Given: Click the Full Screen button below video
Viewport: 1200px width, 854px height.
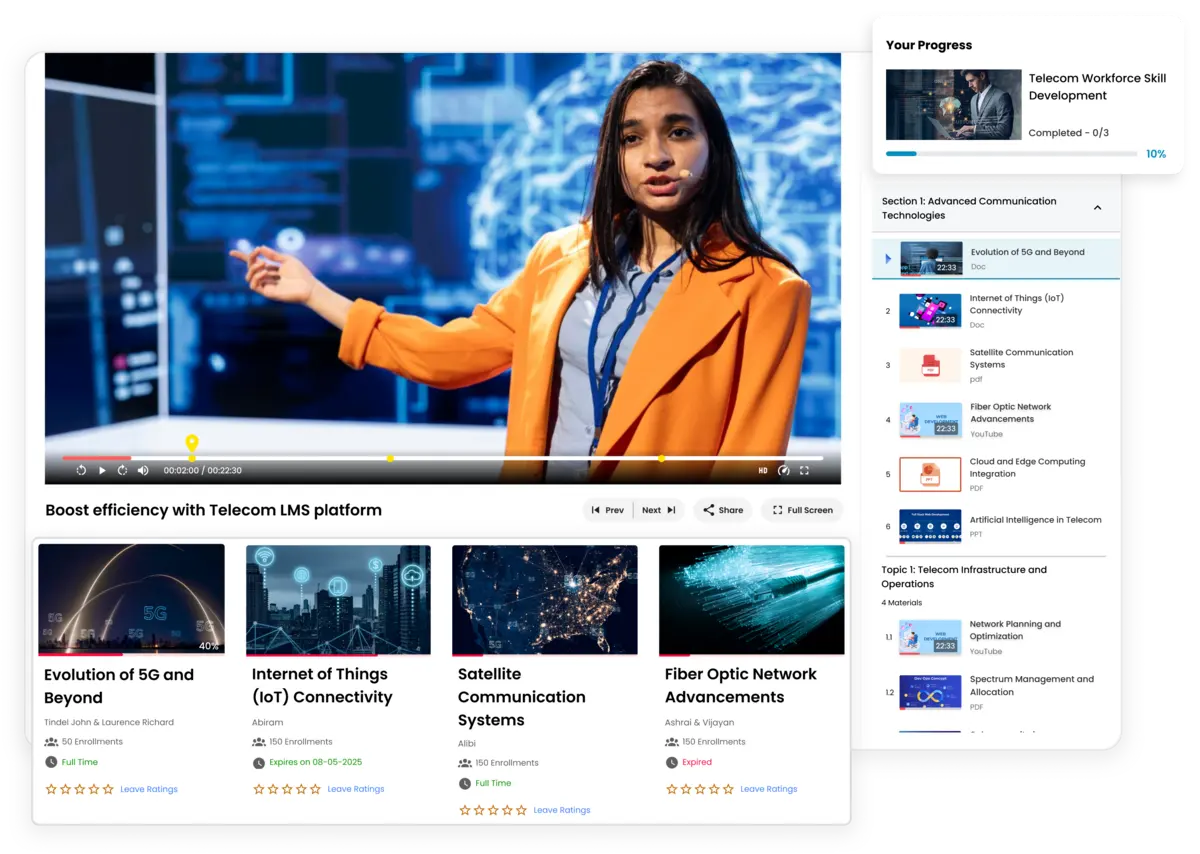Looking at the screenshot, I should [x=801, y=510].
